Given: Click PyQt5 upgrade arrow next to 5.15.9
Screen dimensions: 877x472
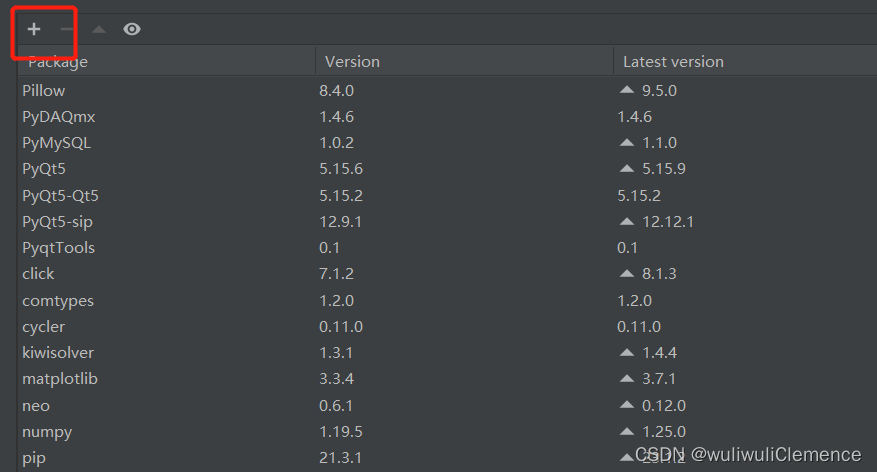Looking at the screenshot, I should tap(627, 168).
